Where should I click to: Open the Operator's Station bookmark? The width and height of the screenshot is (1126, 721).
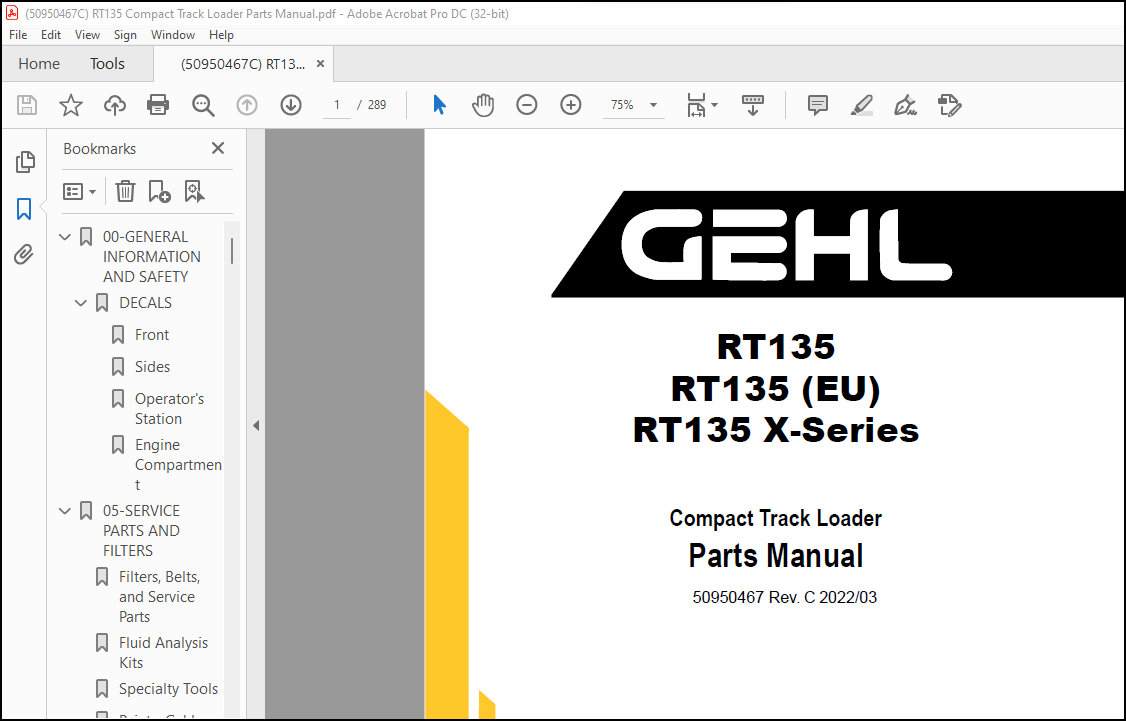point(169,409)
